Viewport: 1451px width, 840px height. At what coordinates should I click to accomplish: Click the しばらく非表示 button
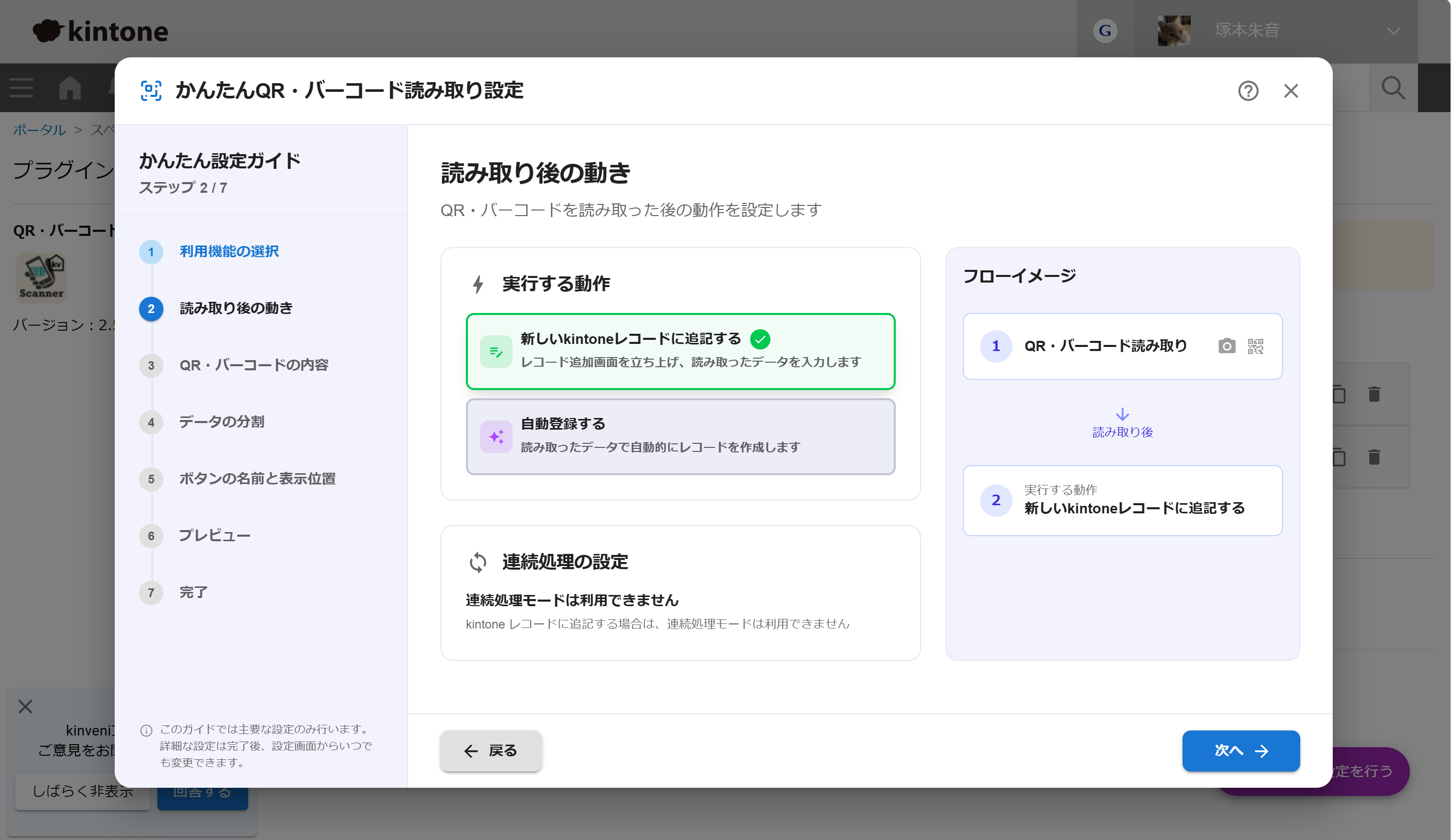click(x=82, y=791)
